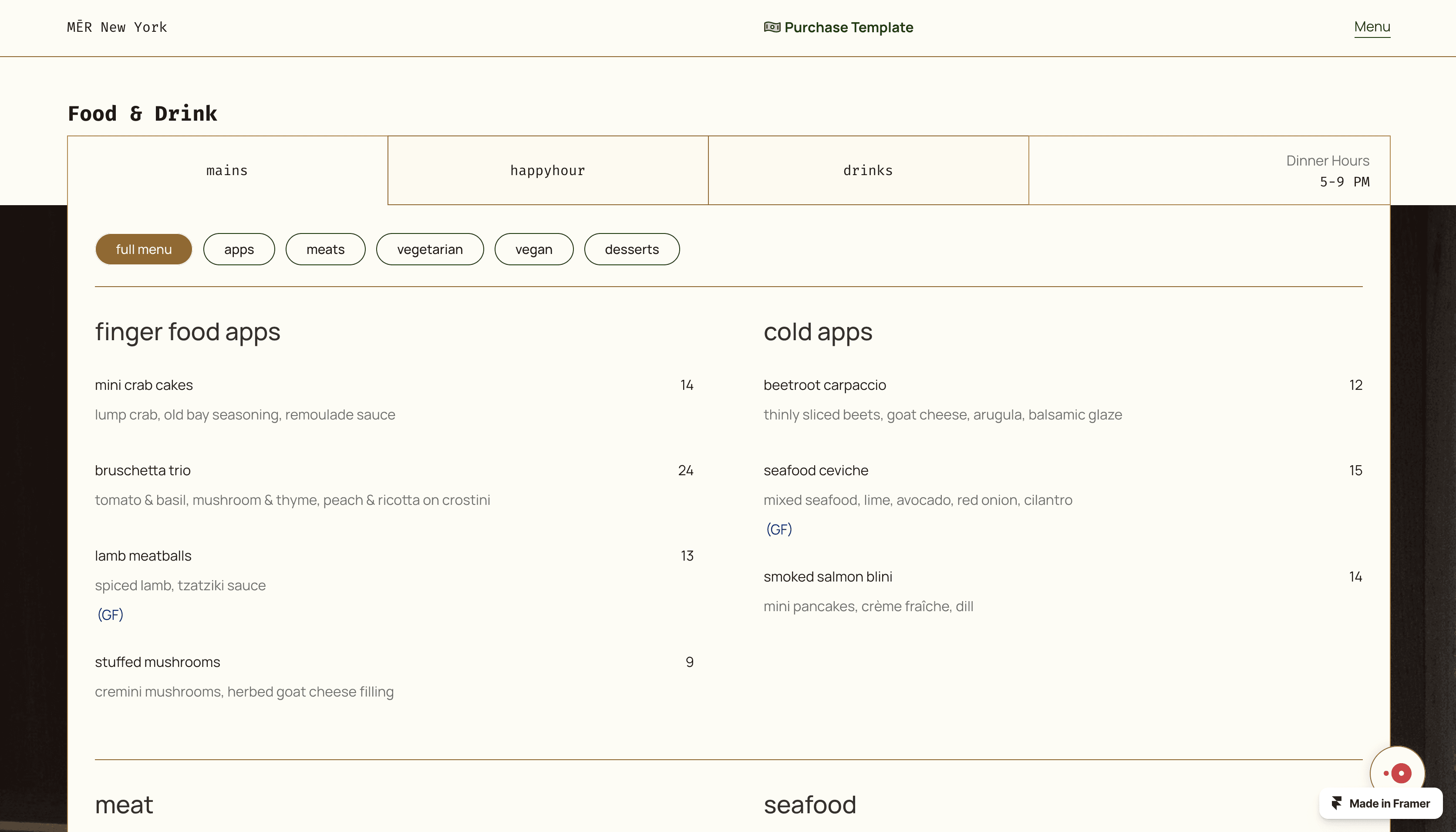
Task: Click the GF tag under lamb meatballs
Action: click(x=110, y=614)
